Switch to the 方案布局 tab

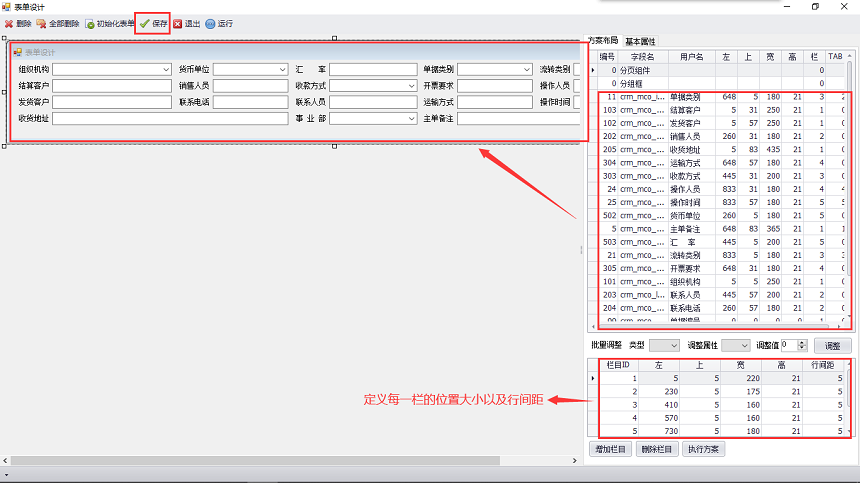point(603,41)
